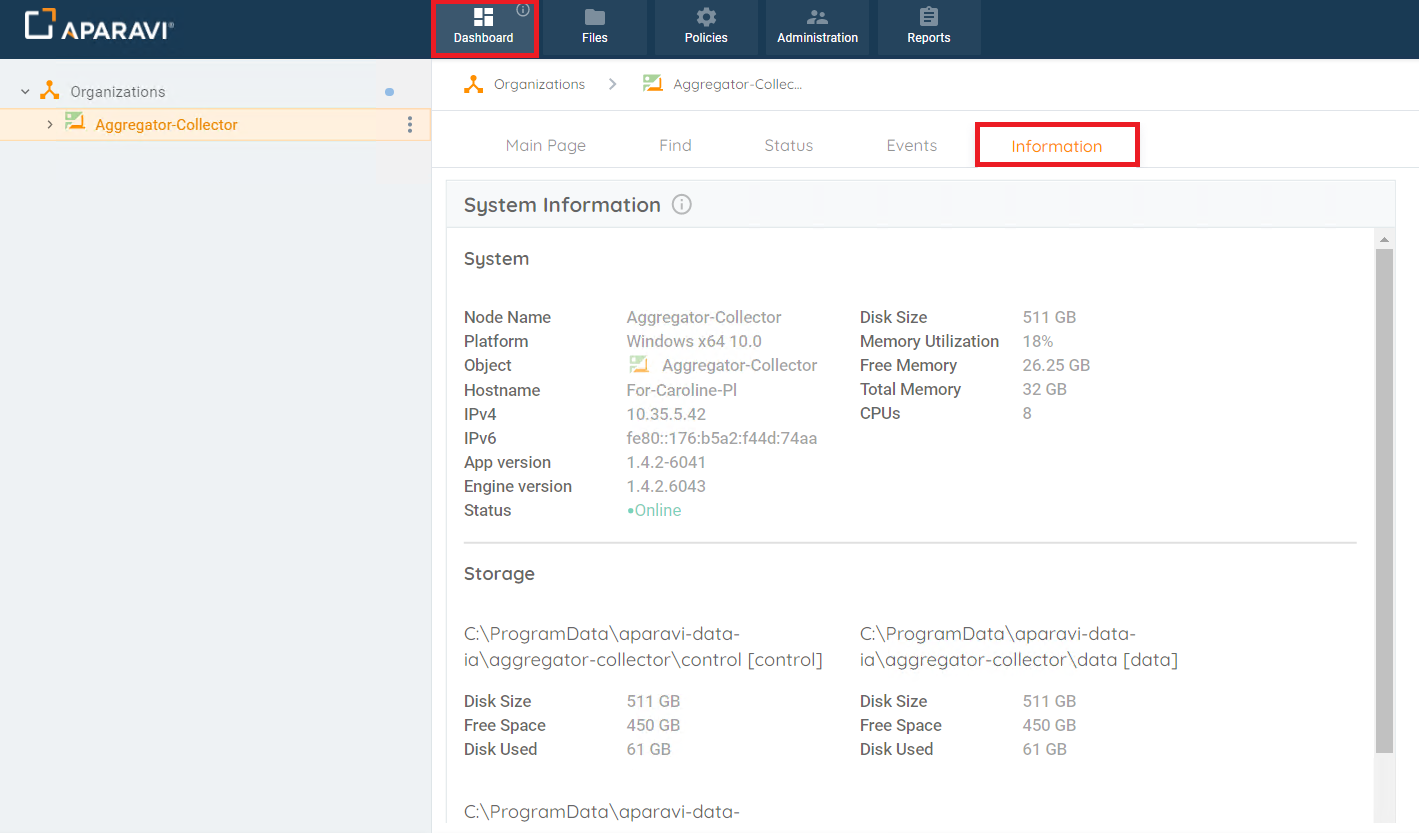Switch to the Find tab
This screenshot has width=1419, height=833.
point(675,145)
